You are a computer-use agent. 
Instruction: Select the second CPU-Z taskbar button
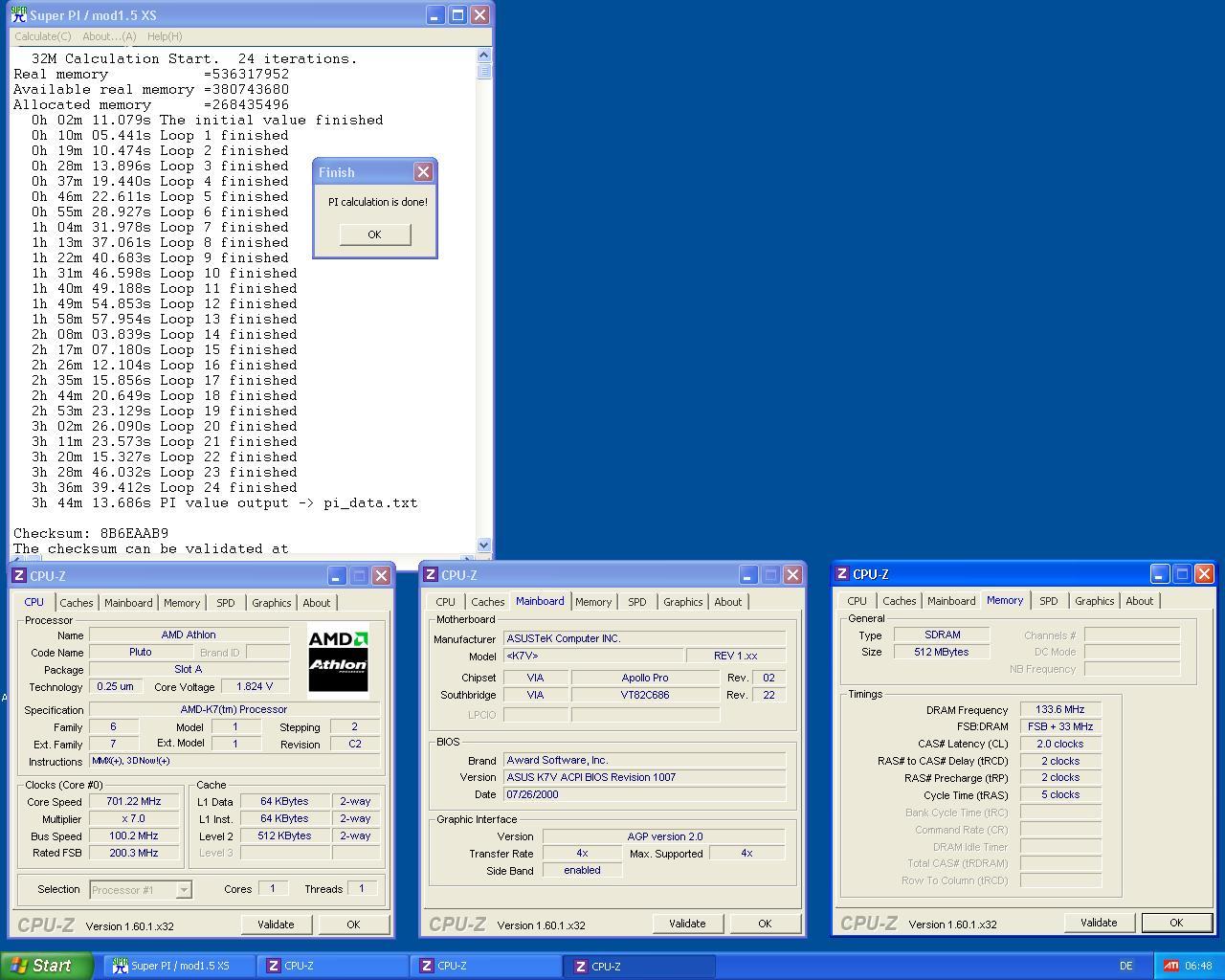pos(486,966)
